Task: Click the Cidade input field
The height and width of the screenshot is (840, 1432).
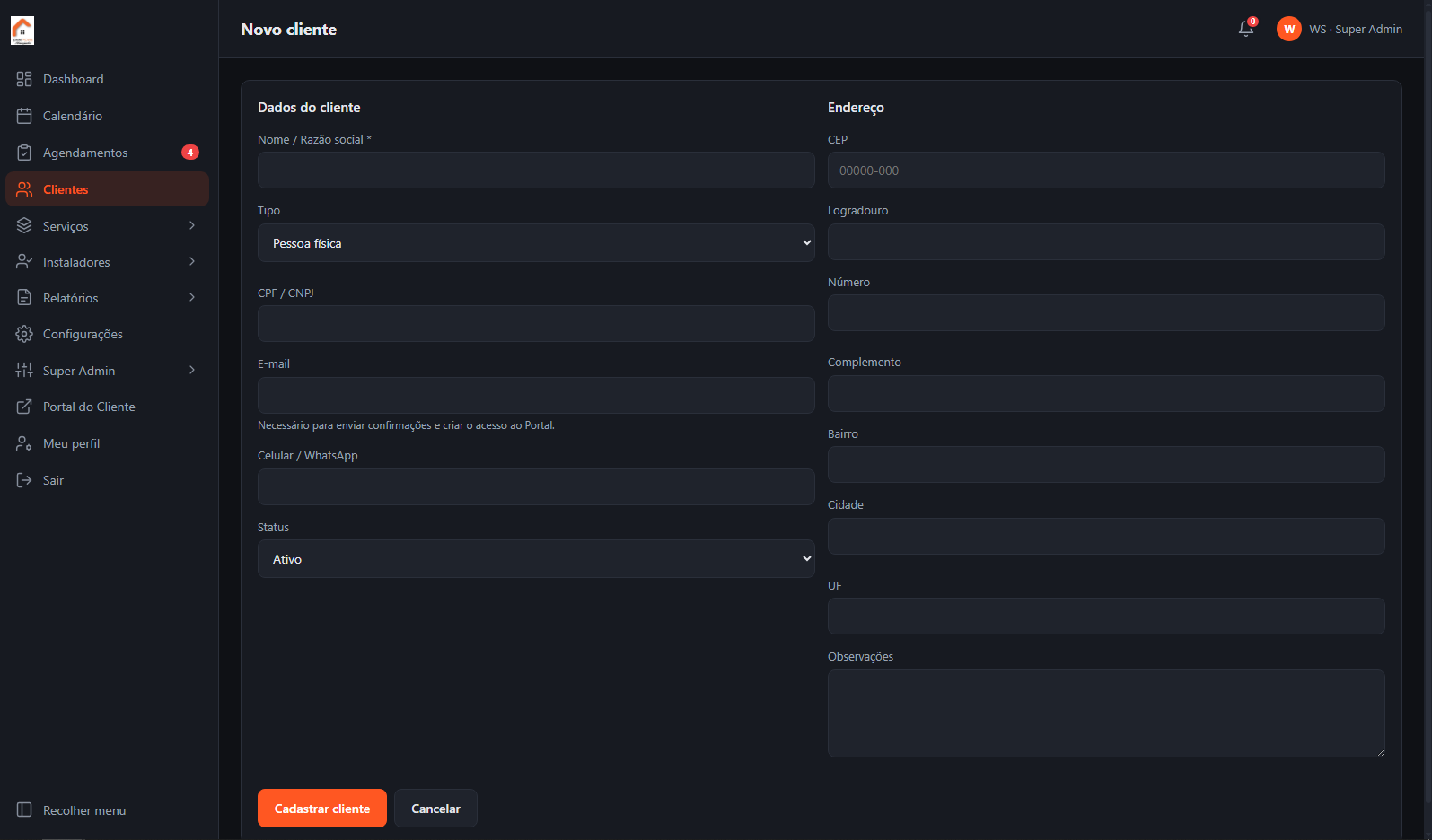Action: [1106, 536]
